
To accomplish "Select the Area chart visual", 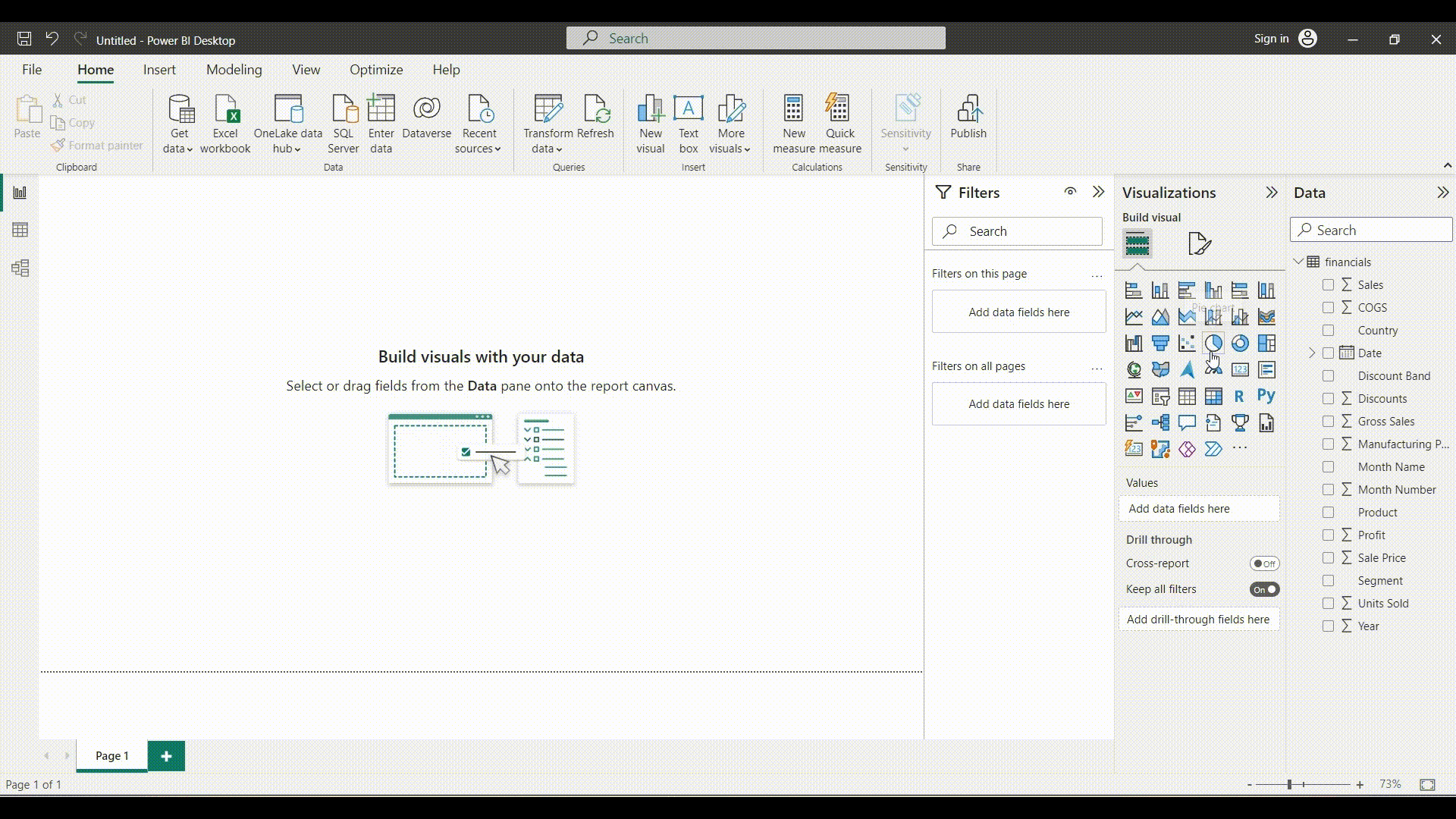I will click(1160, 317).
